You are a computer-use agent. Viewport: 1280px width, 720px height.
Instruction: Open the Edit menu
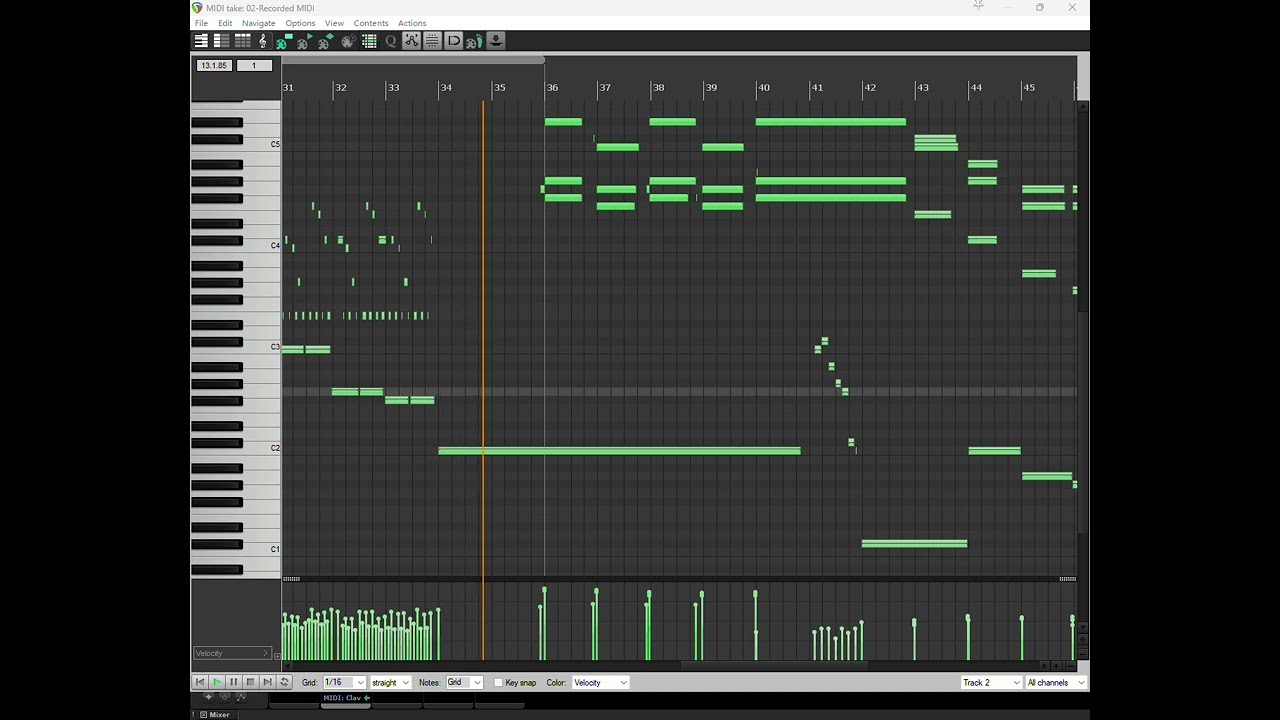(225, 23)
